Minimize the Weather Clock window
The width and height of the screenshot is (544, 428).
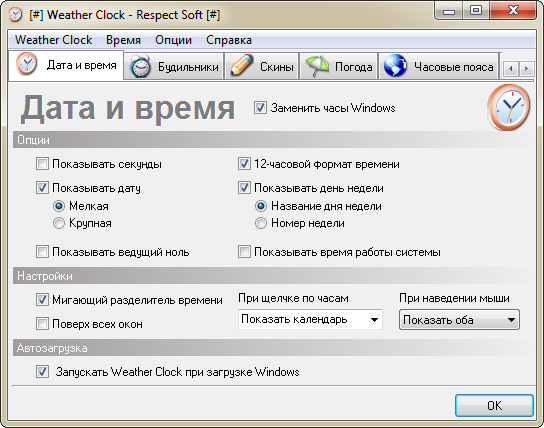click(448, 11)
